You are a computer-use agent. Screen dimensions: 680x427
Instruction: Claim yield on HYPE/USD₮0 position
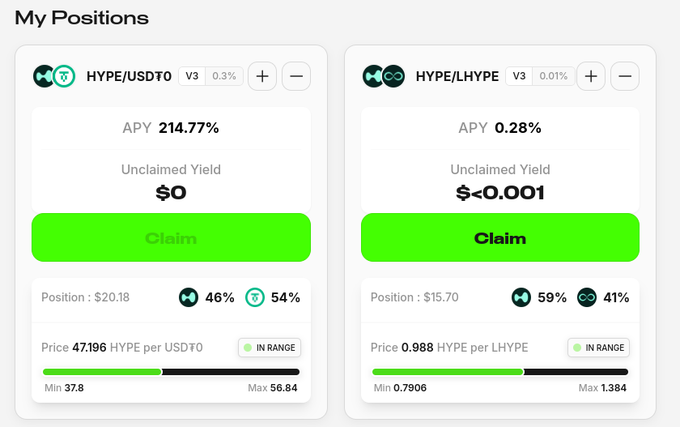[171, 238]
